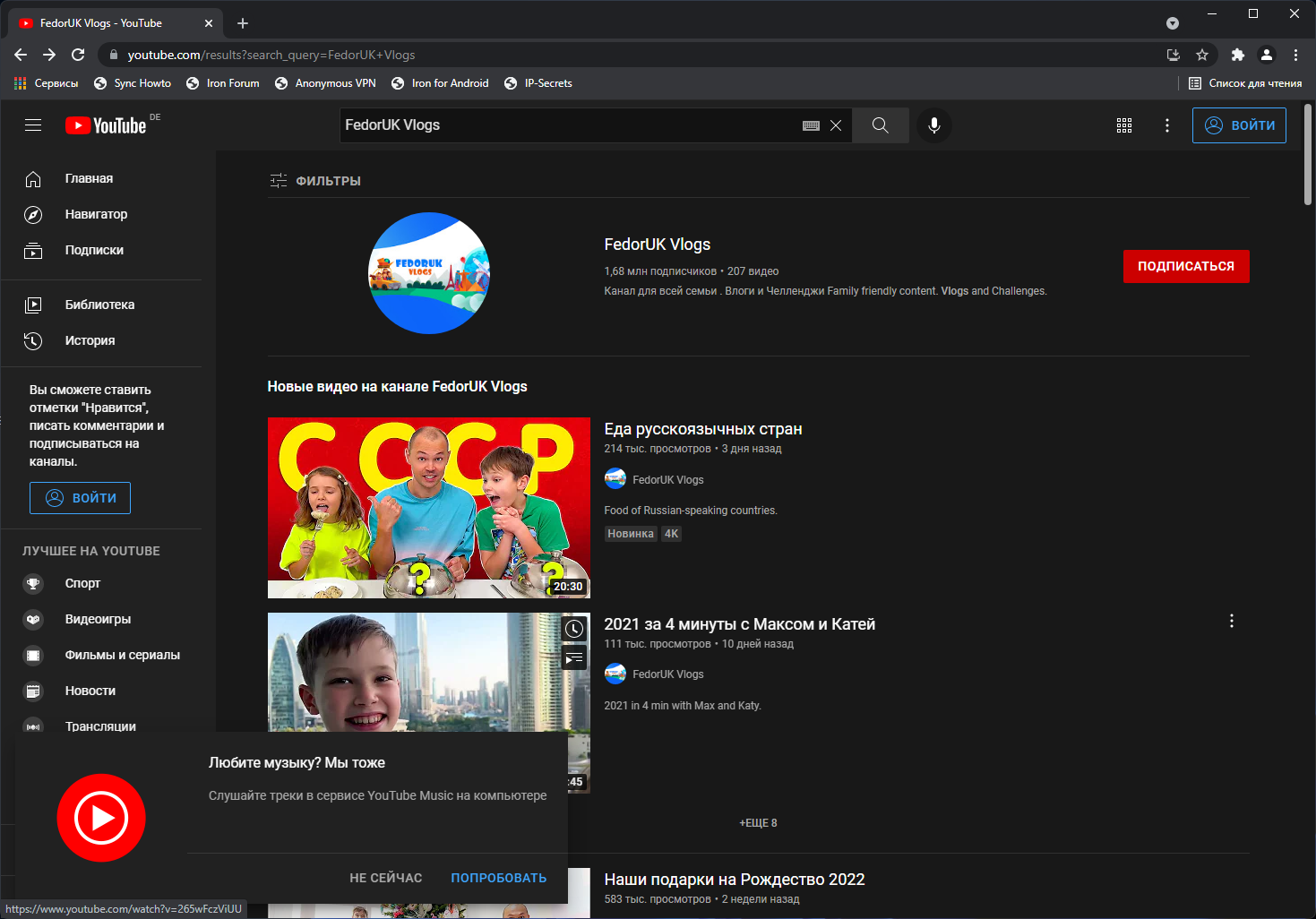Click Watch Later clock on second video

(x=574, y=629)
